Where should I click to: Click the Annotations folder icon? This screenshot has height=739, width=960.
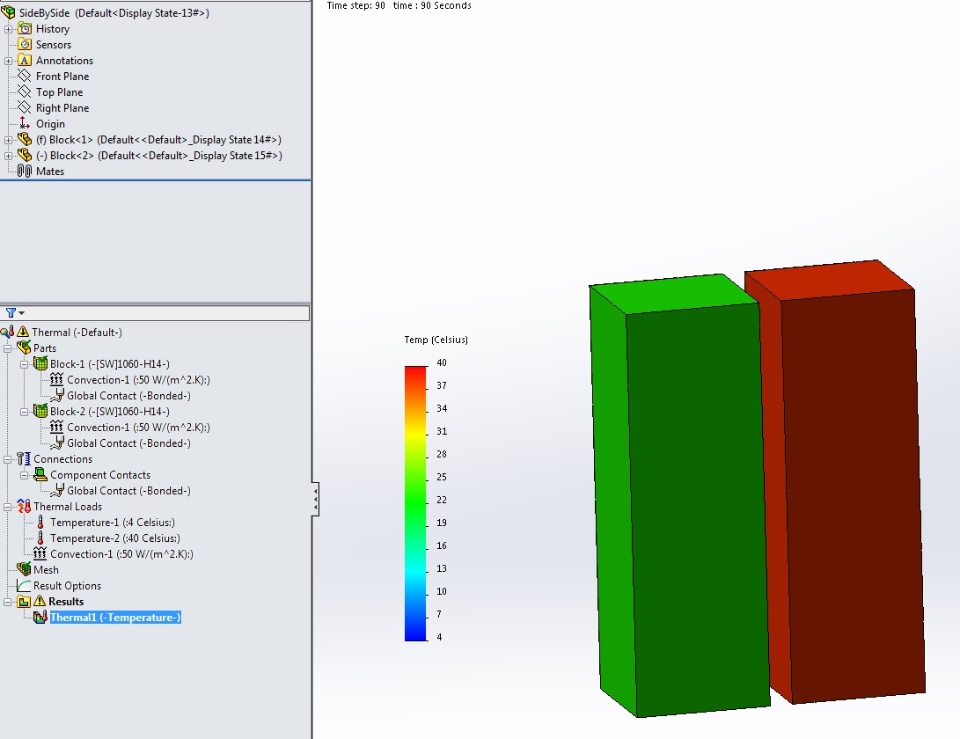(24, 60)
